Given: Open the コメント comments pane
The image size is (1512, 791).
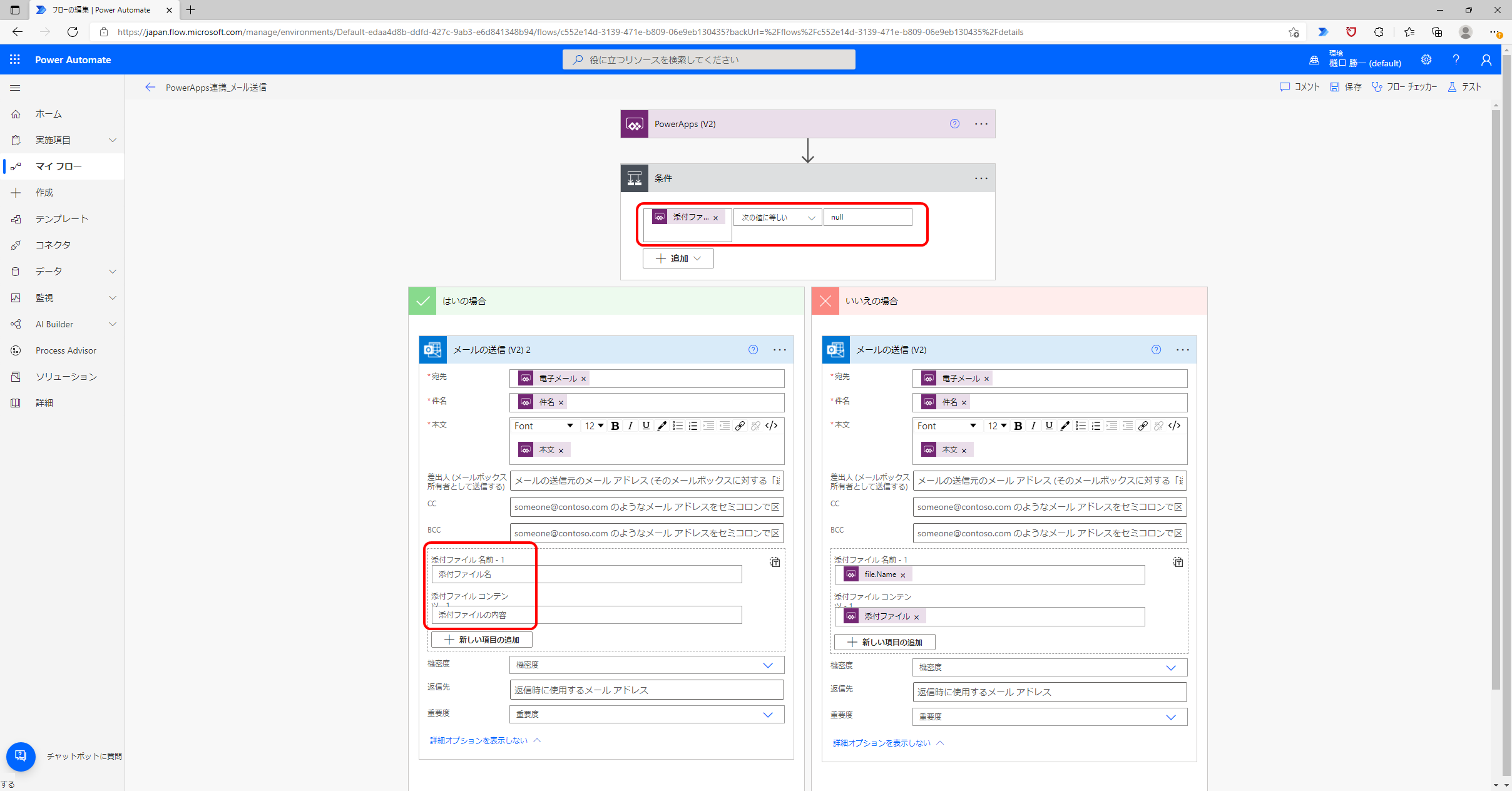Looking at the screenshot, I should pyautogui.click(x=1299, y=87).
